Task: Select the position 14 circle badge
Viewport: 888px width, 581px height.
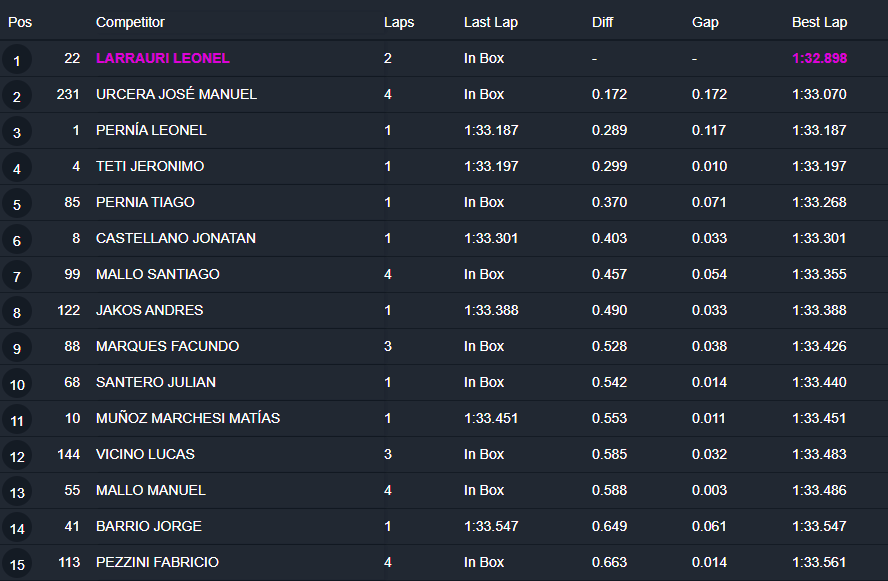Action: pyautogui.click(x=16, y=528)
